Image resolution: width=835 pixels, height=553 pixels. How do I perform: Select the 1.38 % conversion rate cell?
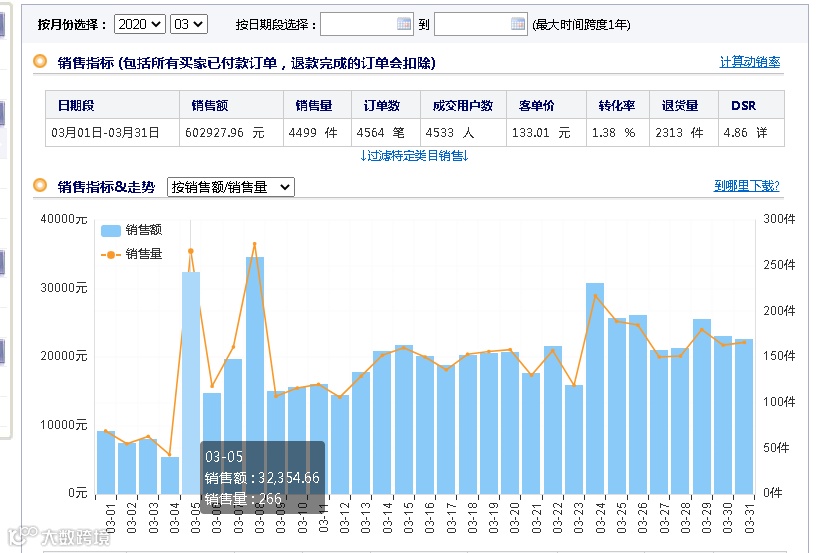(x=618, y=133)
